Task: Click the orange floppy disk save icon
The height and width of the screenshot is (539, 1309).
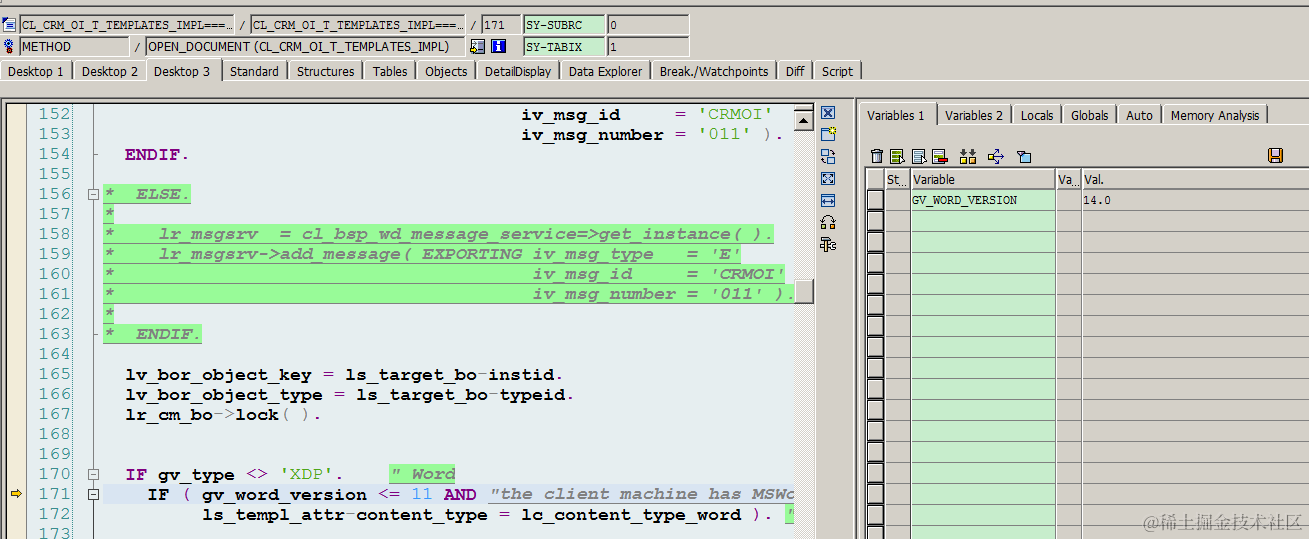Action: click(x=1275, y=155)
